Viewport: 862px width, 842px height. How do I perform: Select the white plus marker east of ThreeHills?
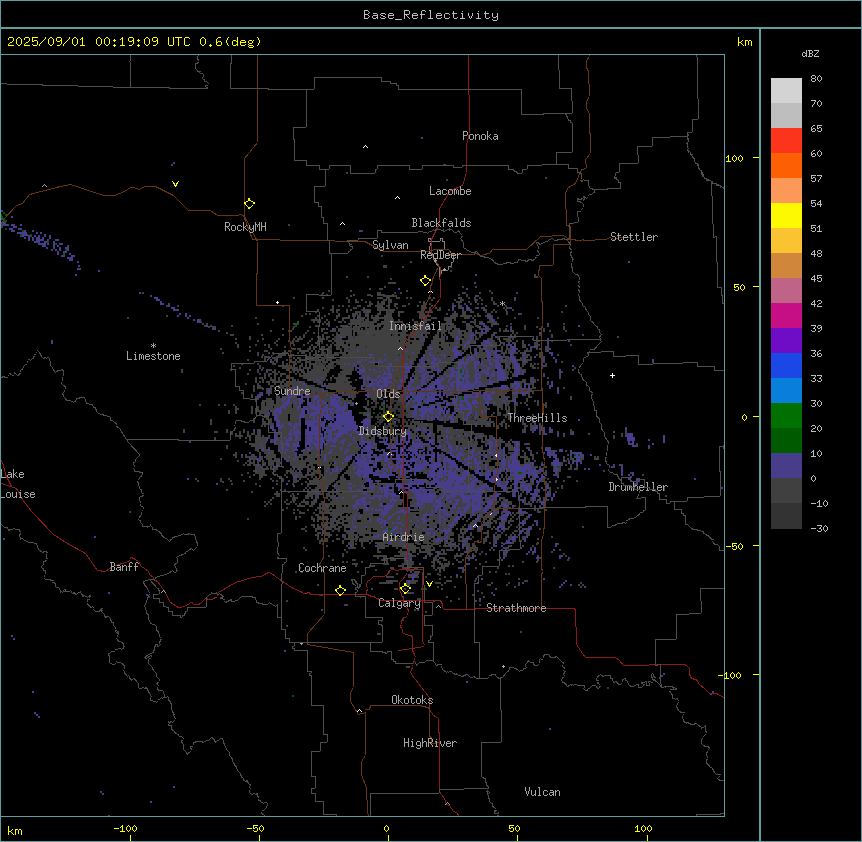coord(612,375)
